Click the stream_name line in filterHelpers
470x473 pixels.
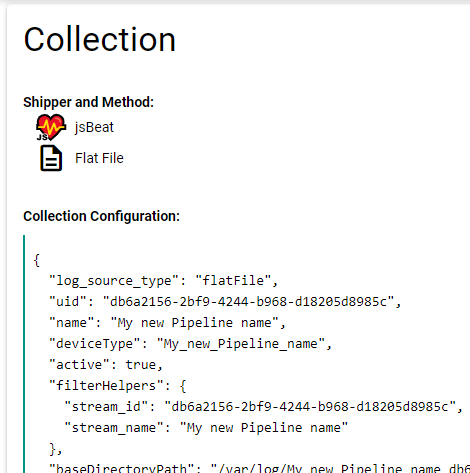tap(206, 427)
